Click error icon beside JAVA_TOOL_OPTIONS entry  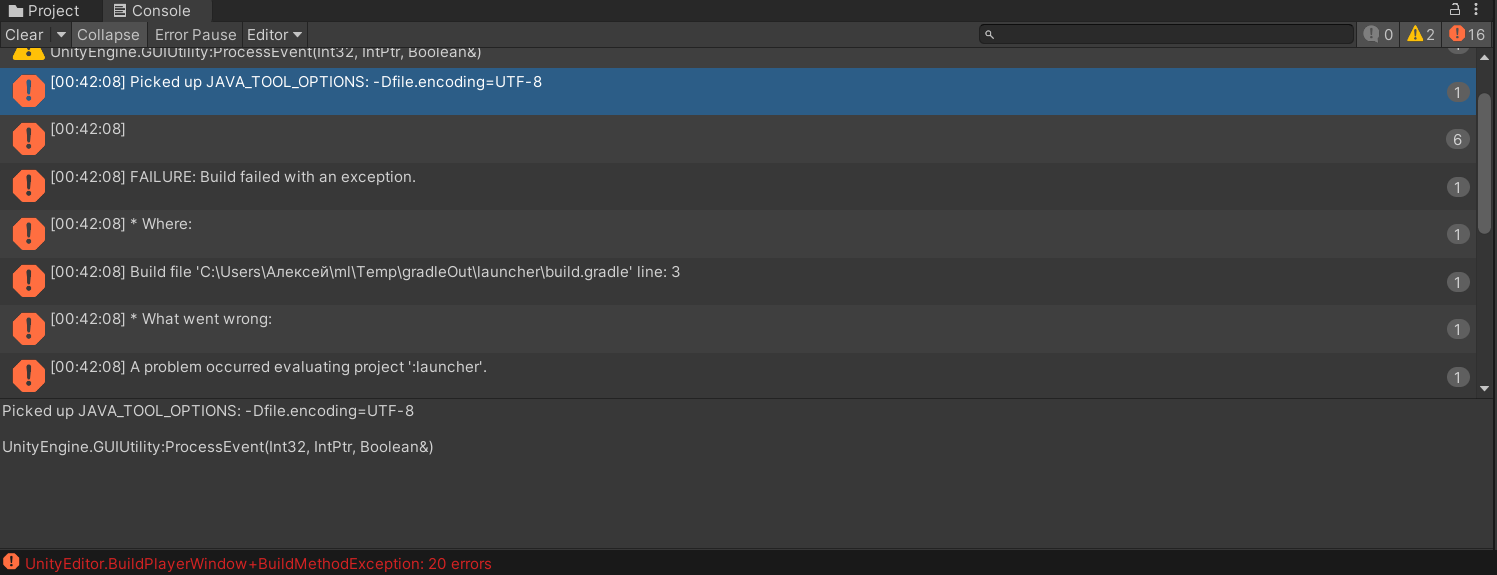coord(28,91)
